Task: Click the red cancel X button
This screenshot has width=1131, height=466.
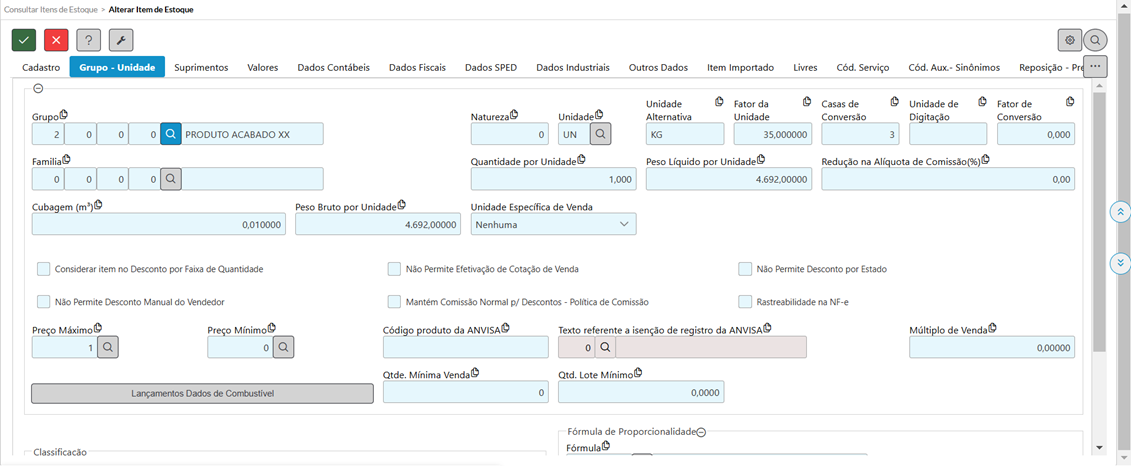Action: (56, 40)
